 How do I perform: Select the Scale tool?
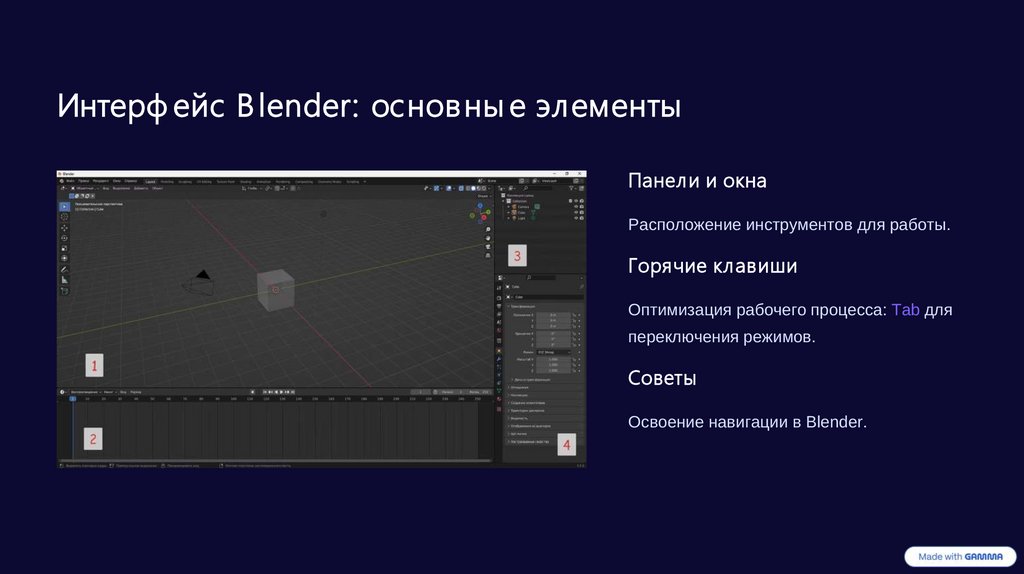pos(64,248)
